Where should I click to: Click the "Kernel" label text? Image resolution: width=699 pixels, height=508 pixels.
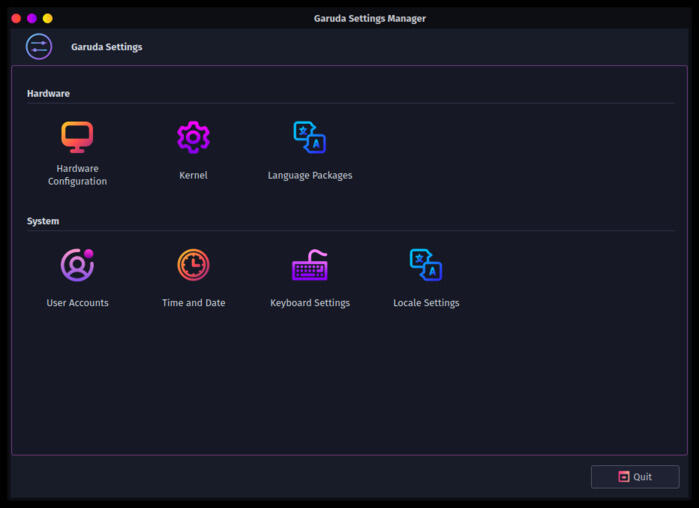click(x=193, y=175)
